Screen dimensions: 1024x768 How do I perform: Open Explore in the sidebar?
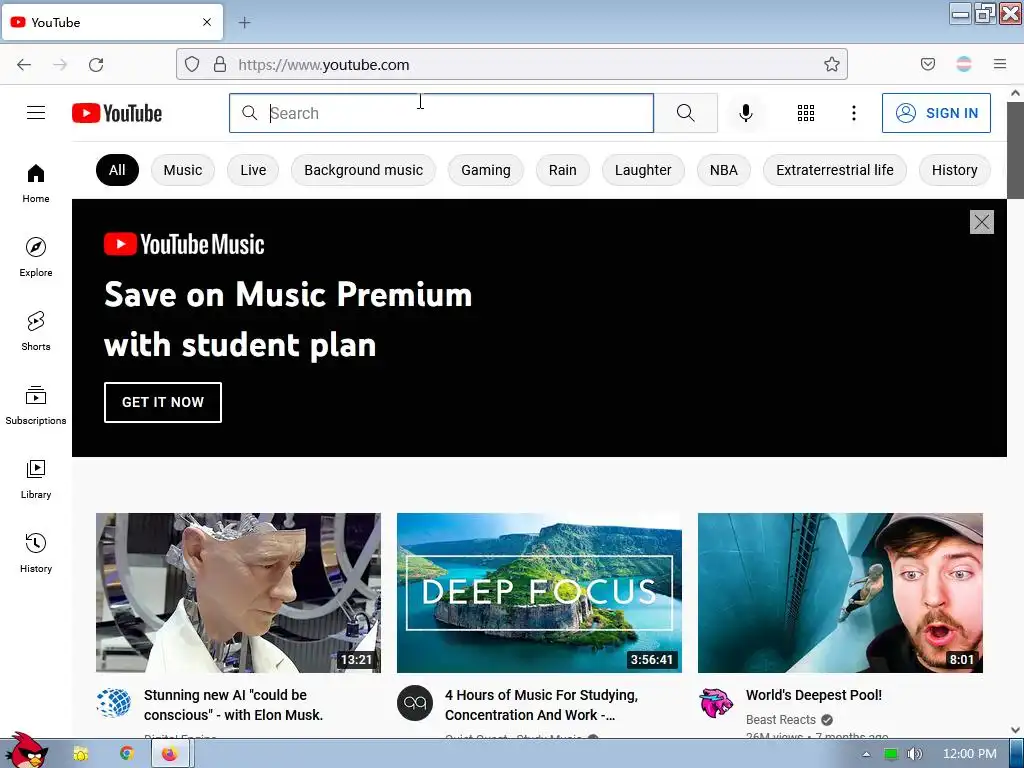coord(36,257)
